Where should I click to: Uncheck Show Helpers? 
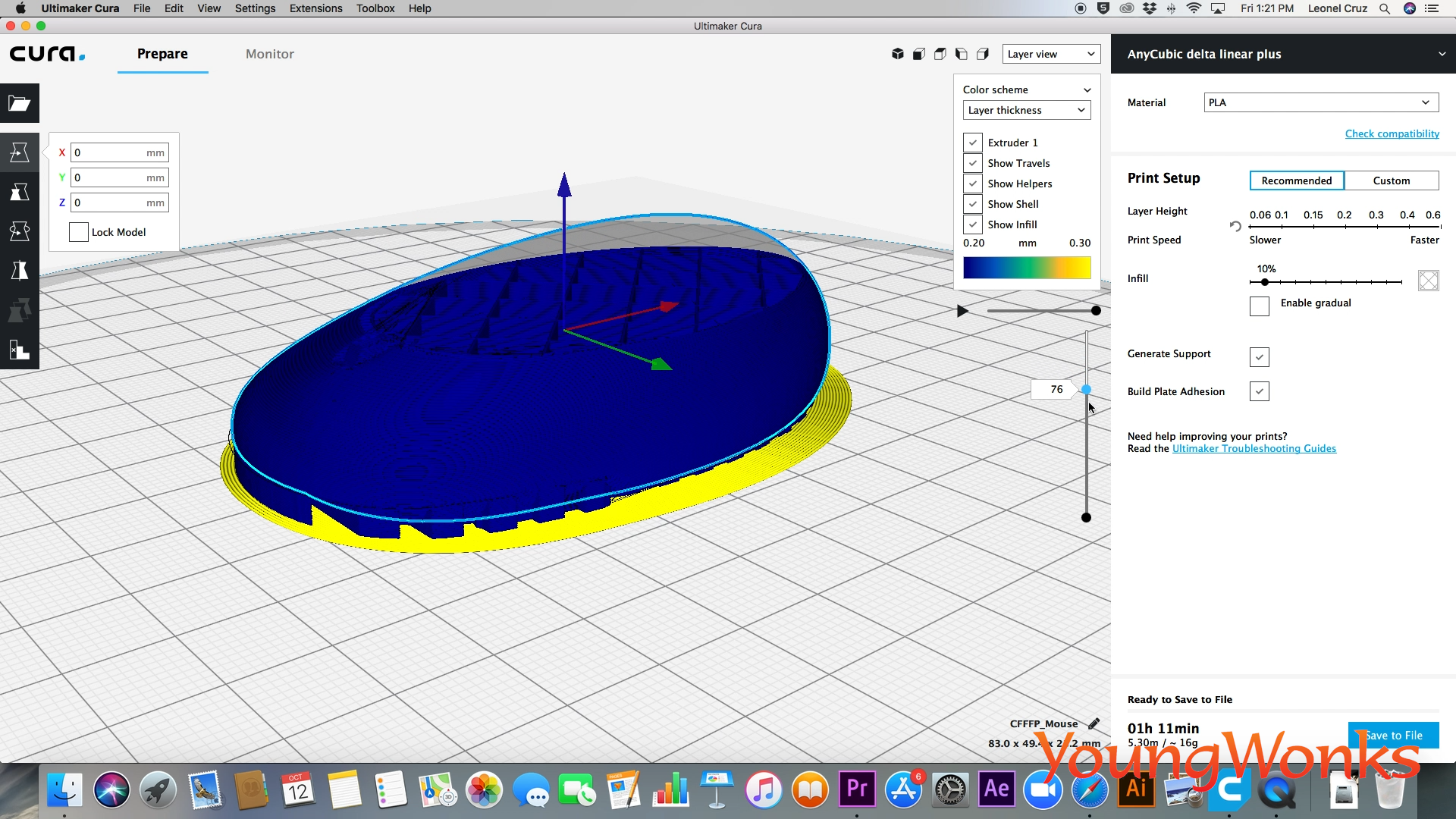(973, 184)
